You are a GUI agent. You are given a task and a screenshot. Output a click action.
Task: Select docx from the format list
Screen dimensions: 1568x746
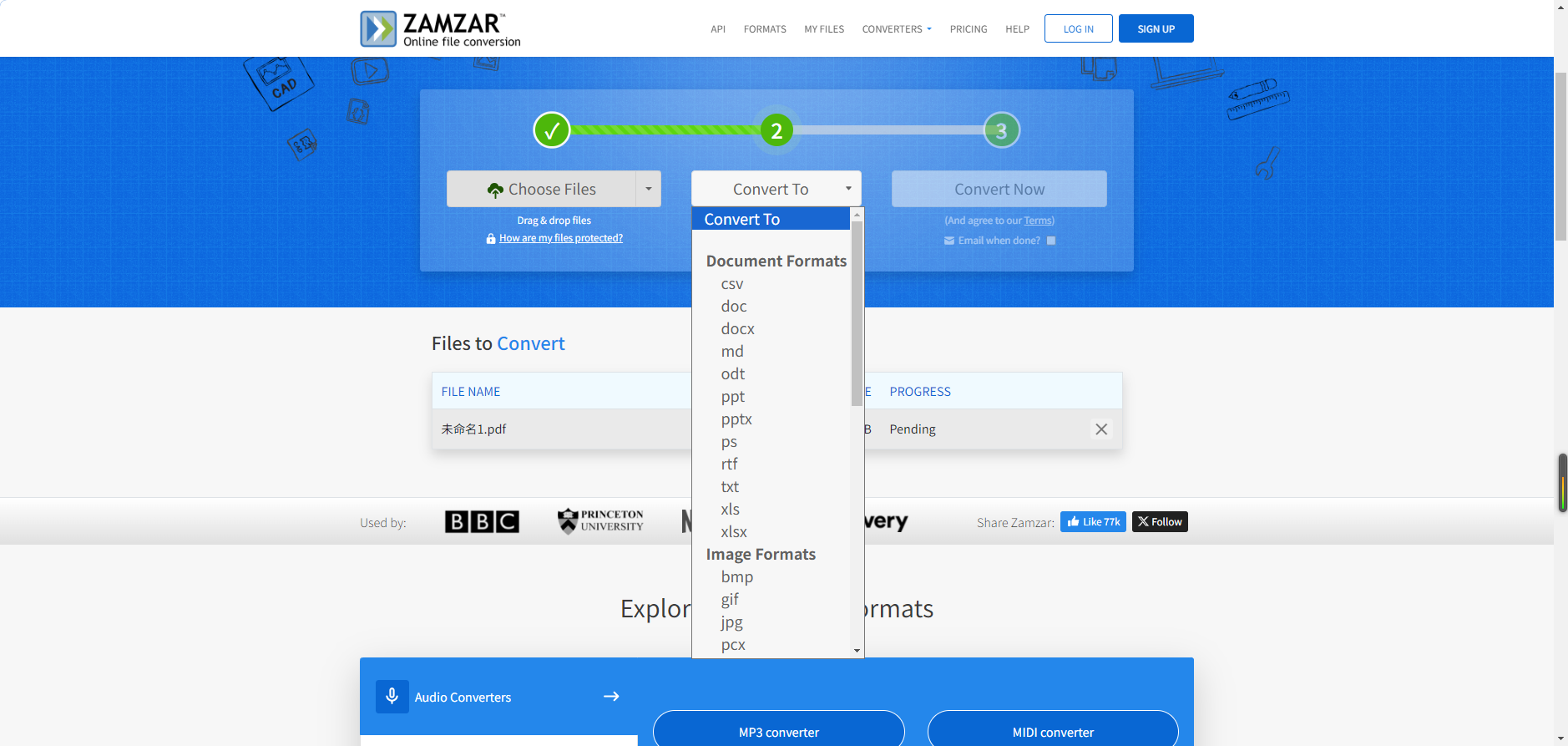tap(738, 329)
